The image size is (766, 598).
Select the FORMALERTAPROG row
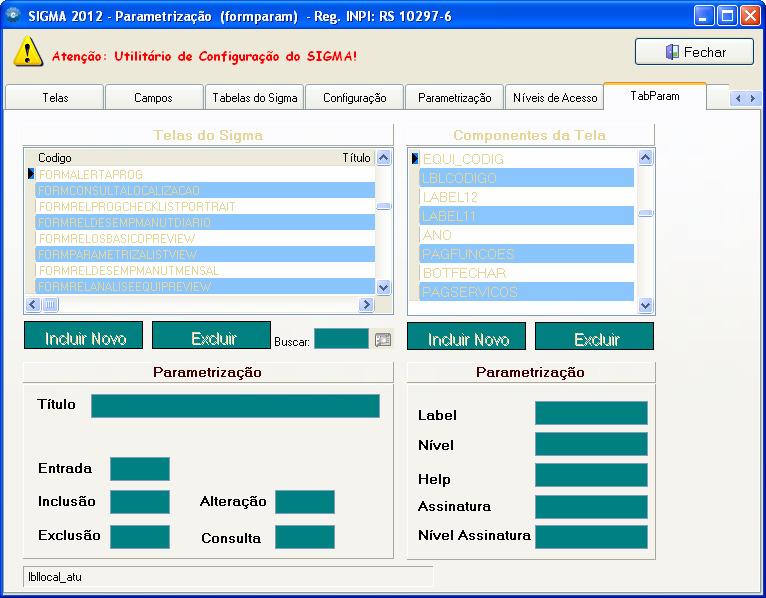click(205, 174)
